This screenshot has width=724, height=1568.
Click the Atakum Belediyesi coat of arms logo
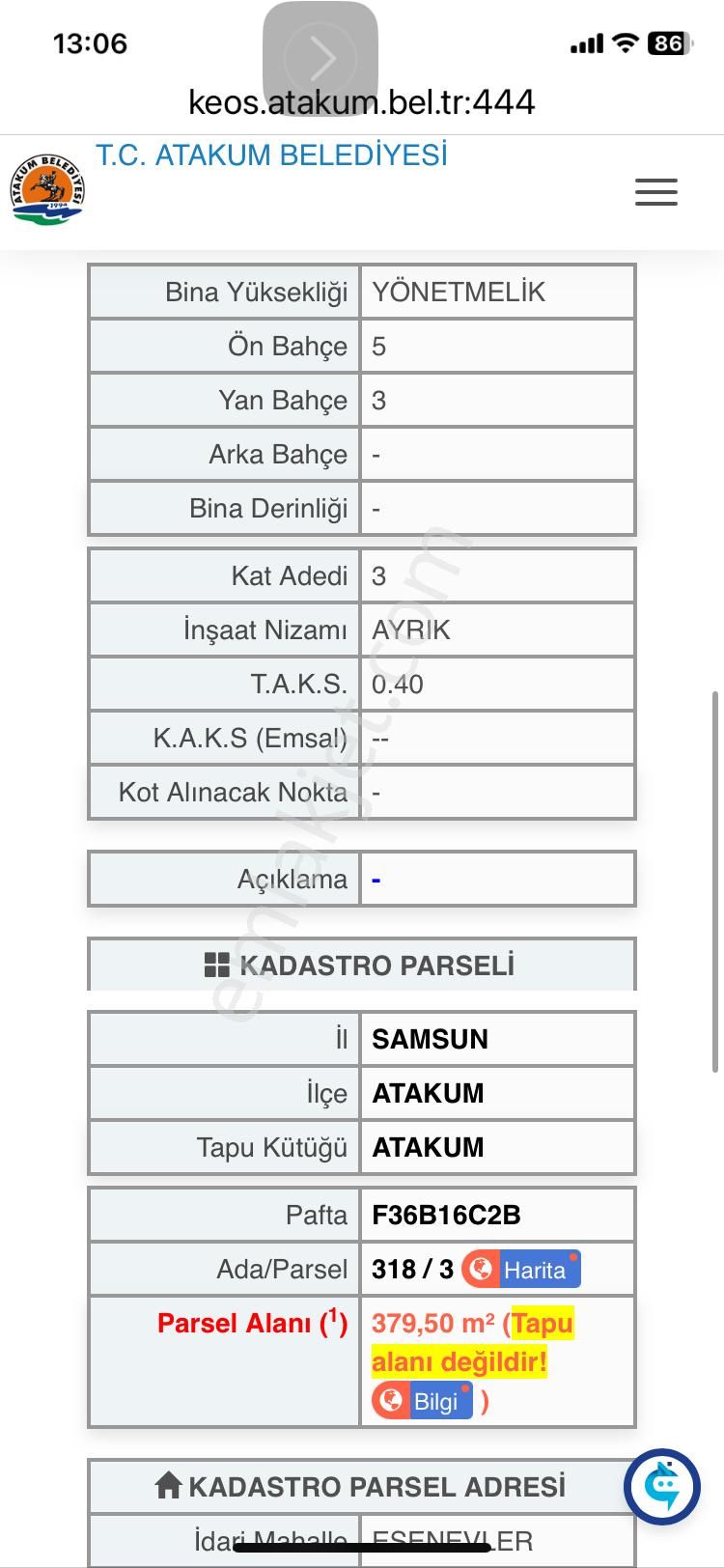tap(46, 190)
